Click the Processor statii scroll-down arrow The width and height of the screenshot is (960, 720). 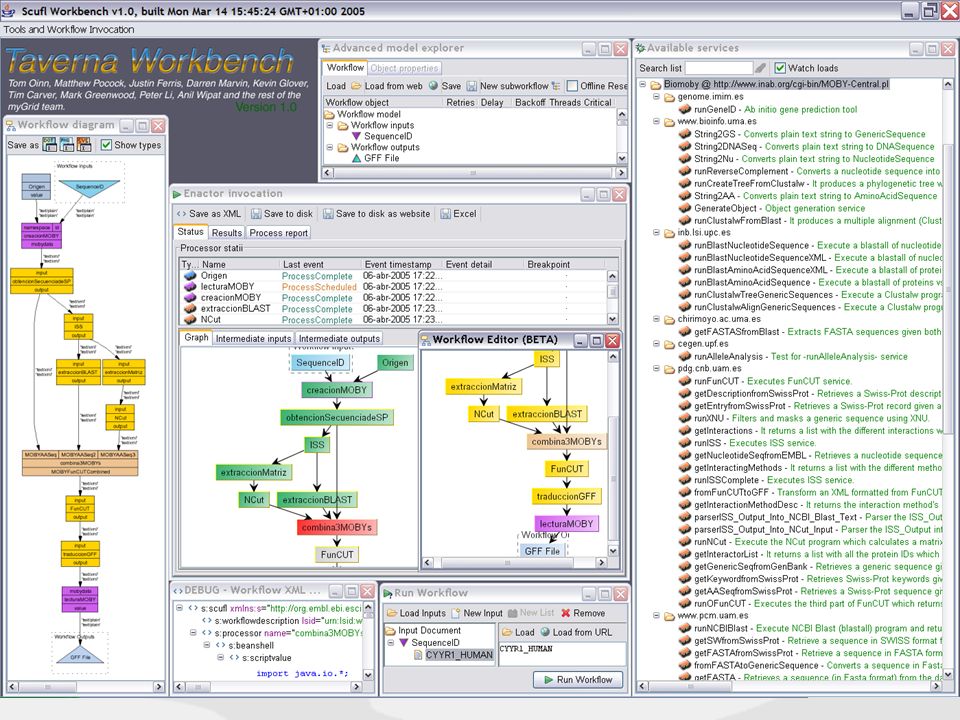pos(612,319)
